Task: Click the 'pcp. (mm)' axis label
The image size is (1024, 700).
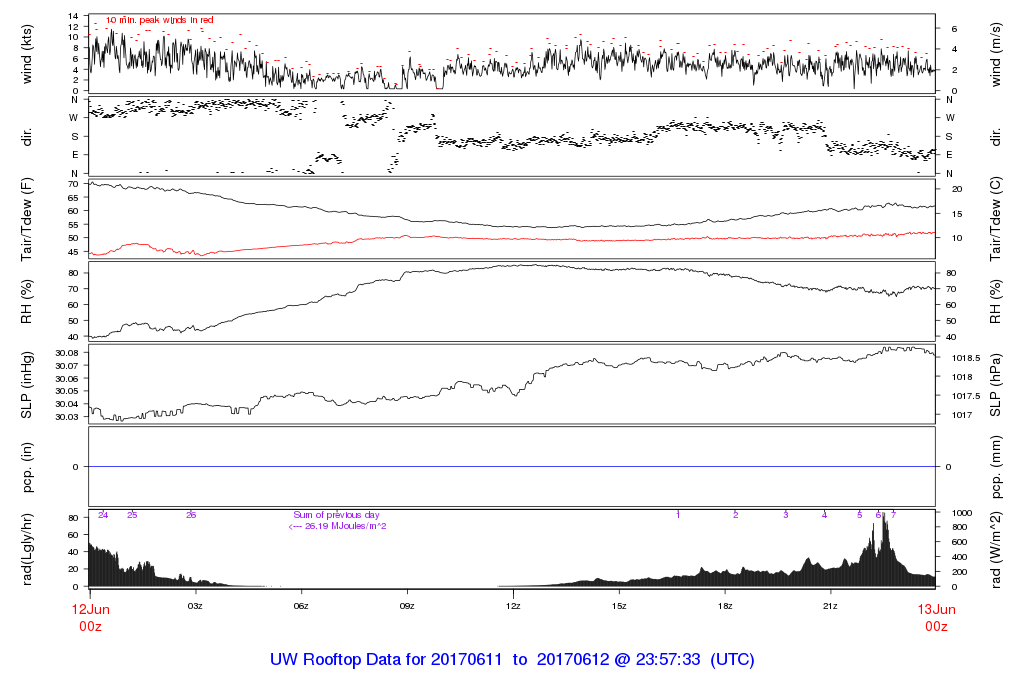Action: pos(995,467)
